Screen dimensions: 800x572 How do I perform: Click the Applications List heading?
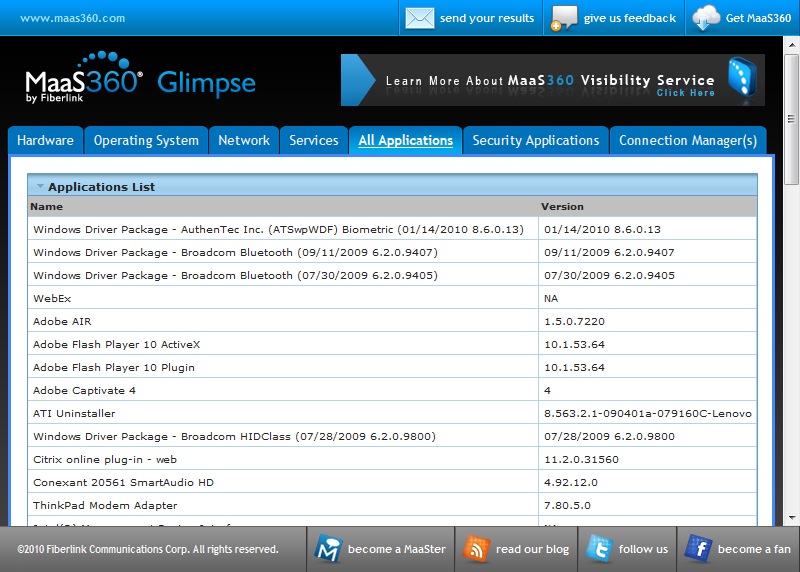(x=102, y=187)
